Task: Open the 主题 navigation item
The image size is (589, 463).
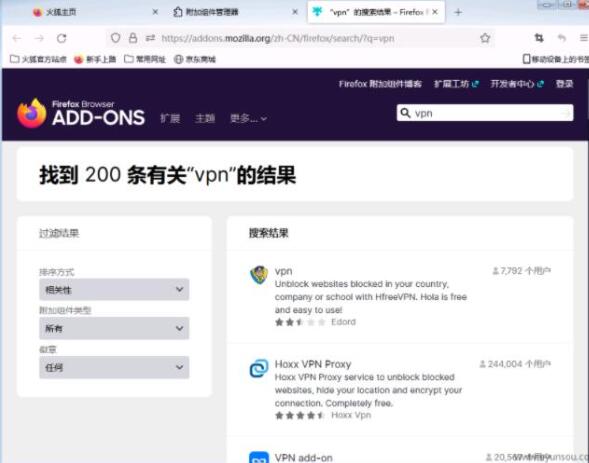Action: click(205, 119)
